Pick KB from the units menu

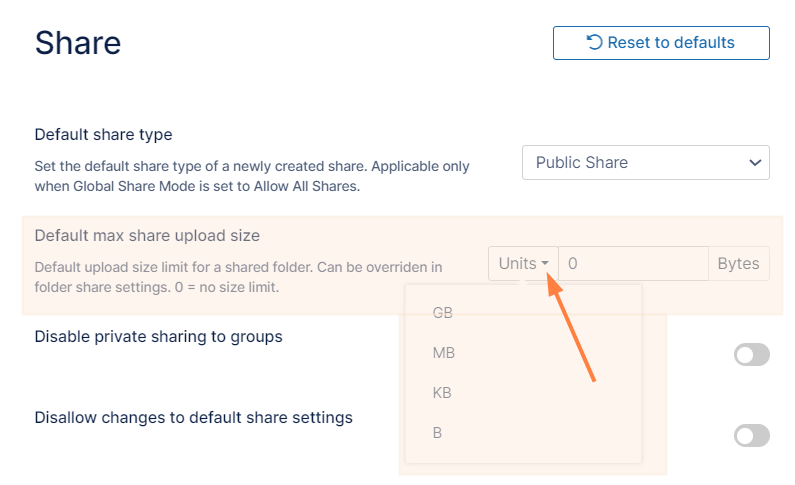pyautogui.click(x=442, y=393)
